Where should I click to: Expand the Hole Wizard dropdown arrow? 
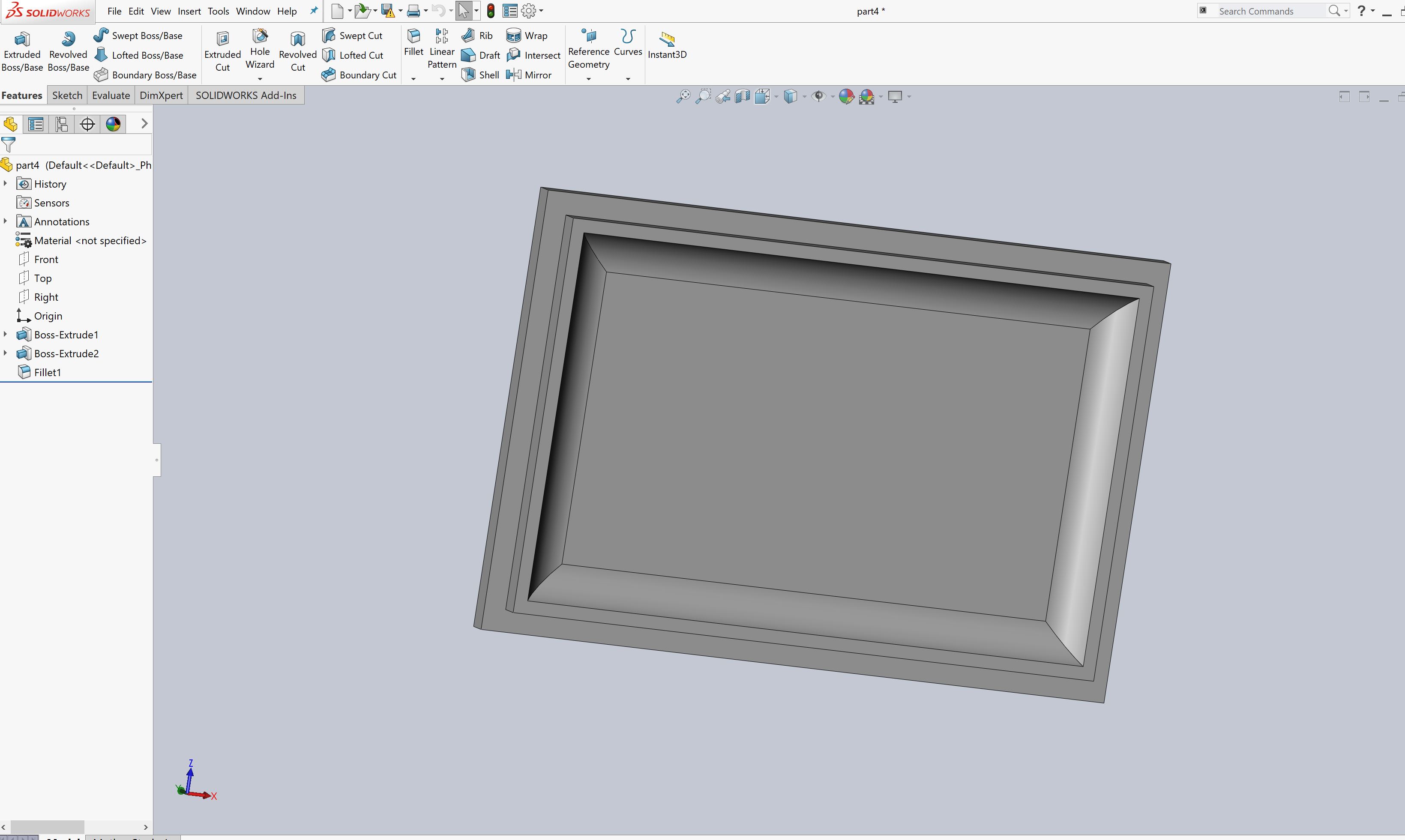(x=260, y=79)
